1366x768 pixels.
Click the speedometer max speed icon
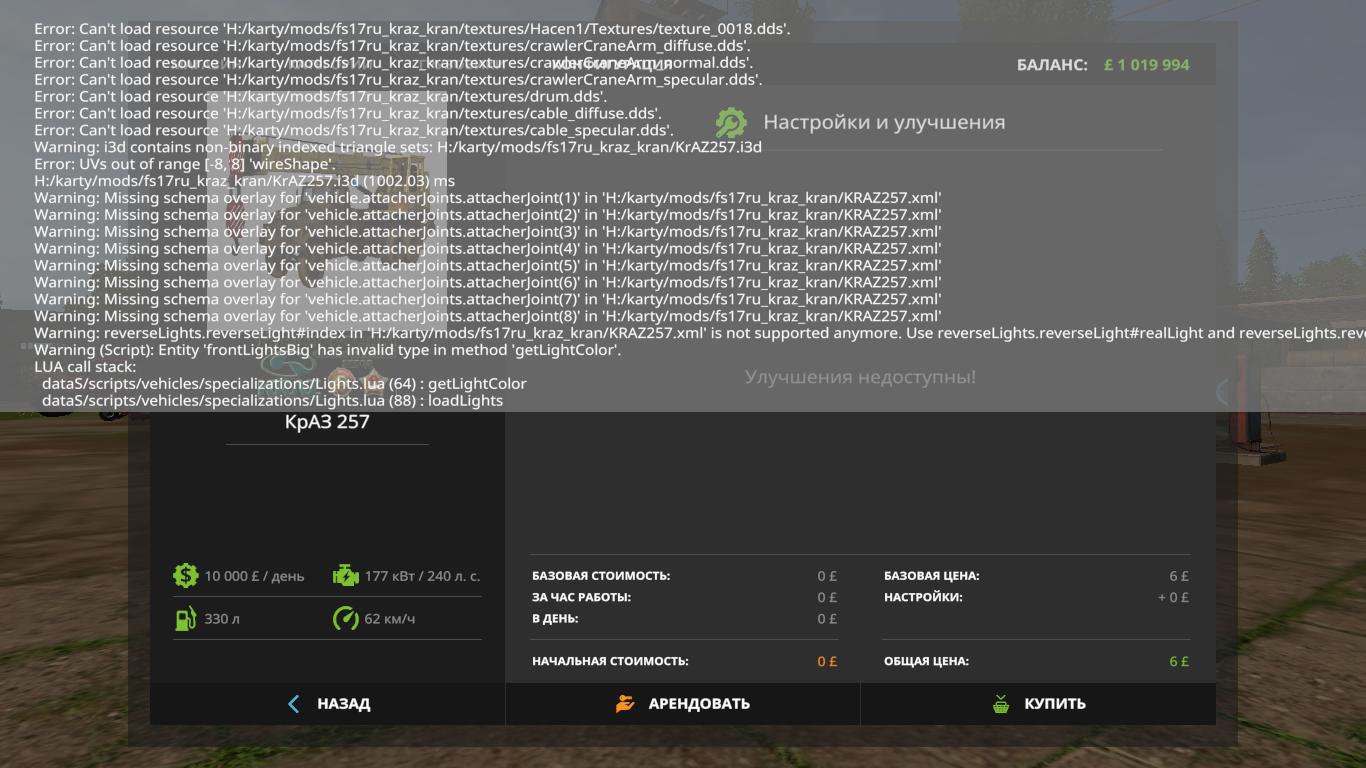tap(345, 618)
